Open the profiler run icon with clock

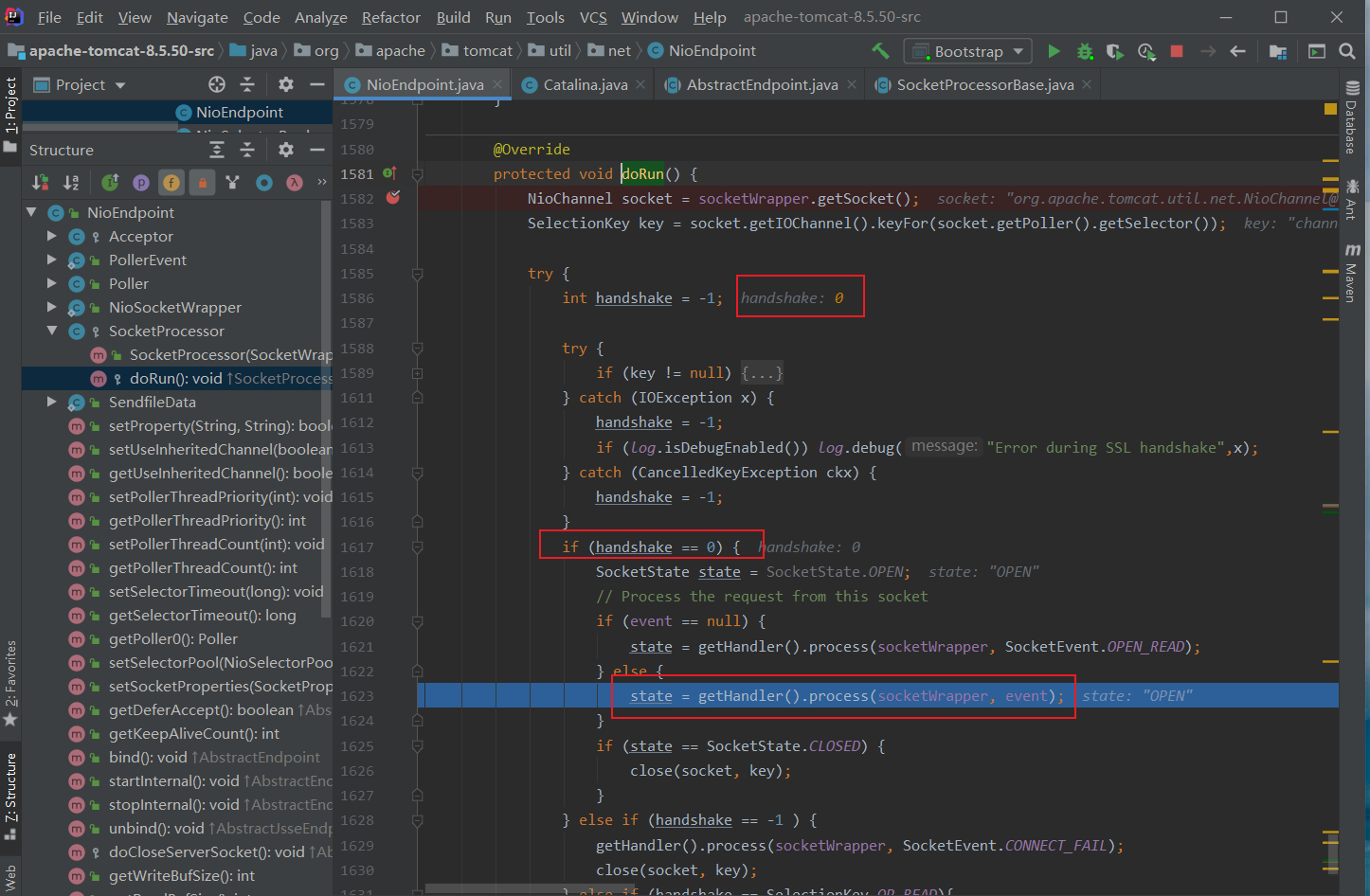coord(1146,51)
